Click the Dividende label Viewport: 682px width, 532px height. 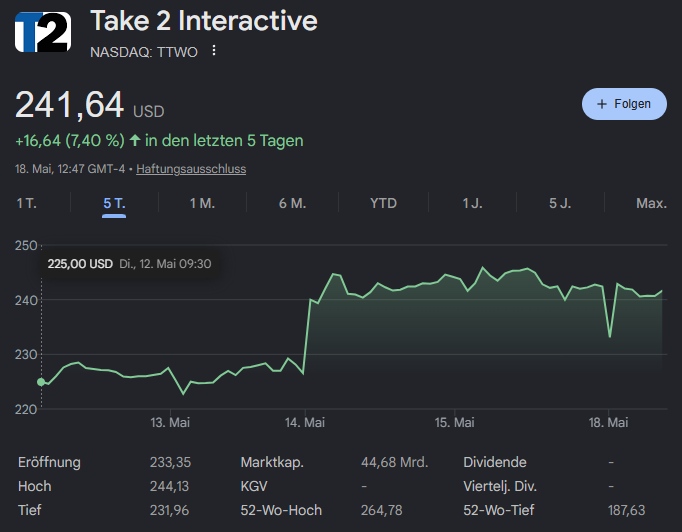pos(495,462)
